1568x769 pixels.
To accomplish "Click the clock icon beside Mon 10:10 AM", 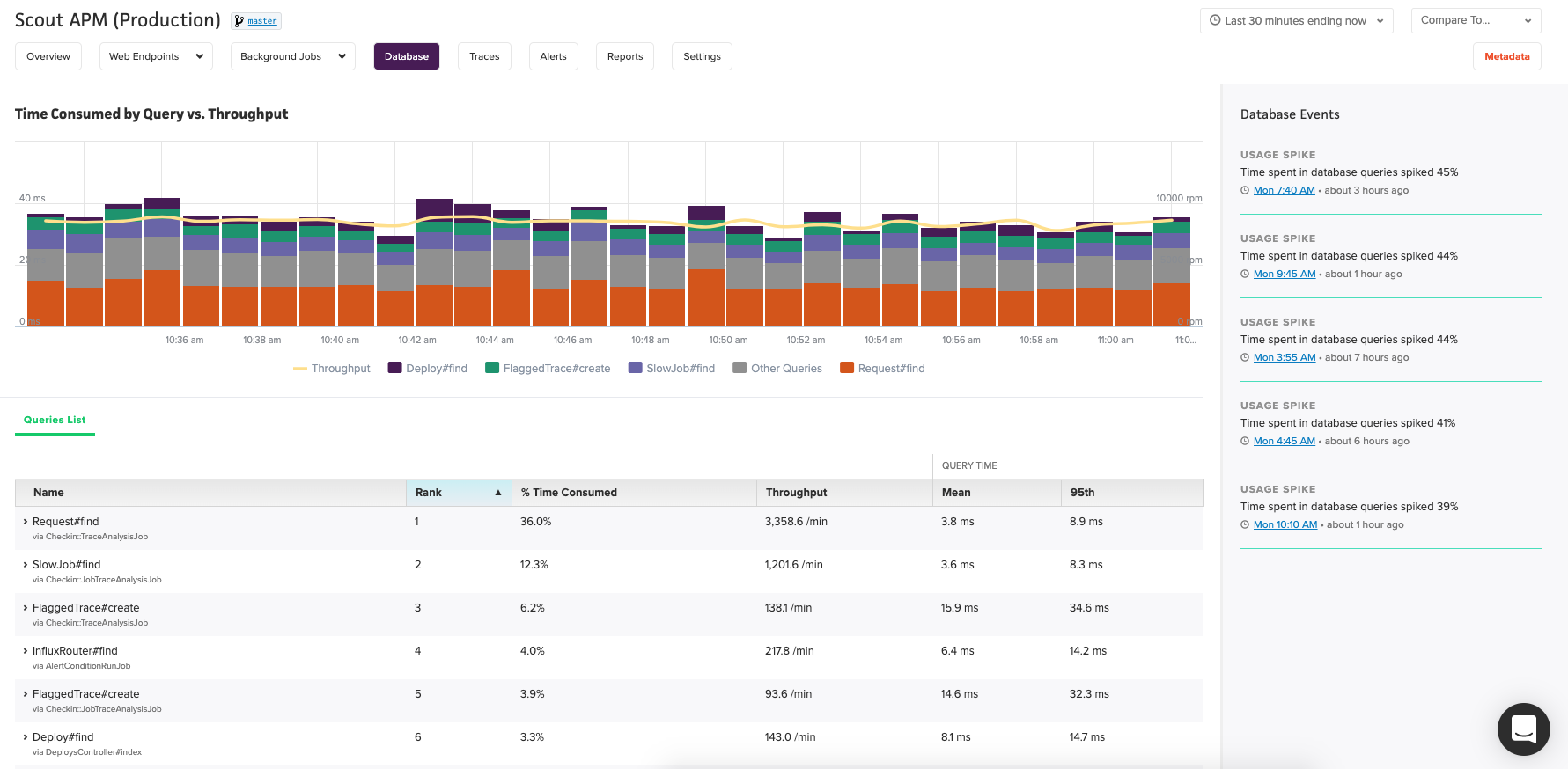I will point(1245,524).
